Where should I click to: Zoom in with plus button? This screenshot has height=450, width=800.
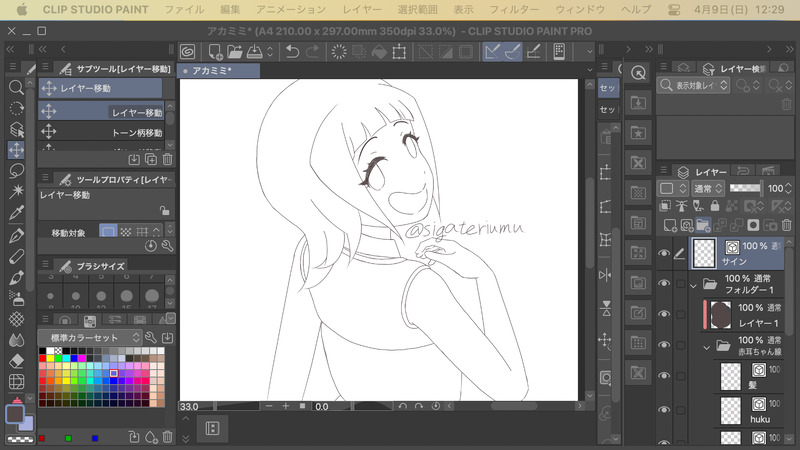point(286,406)
